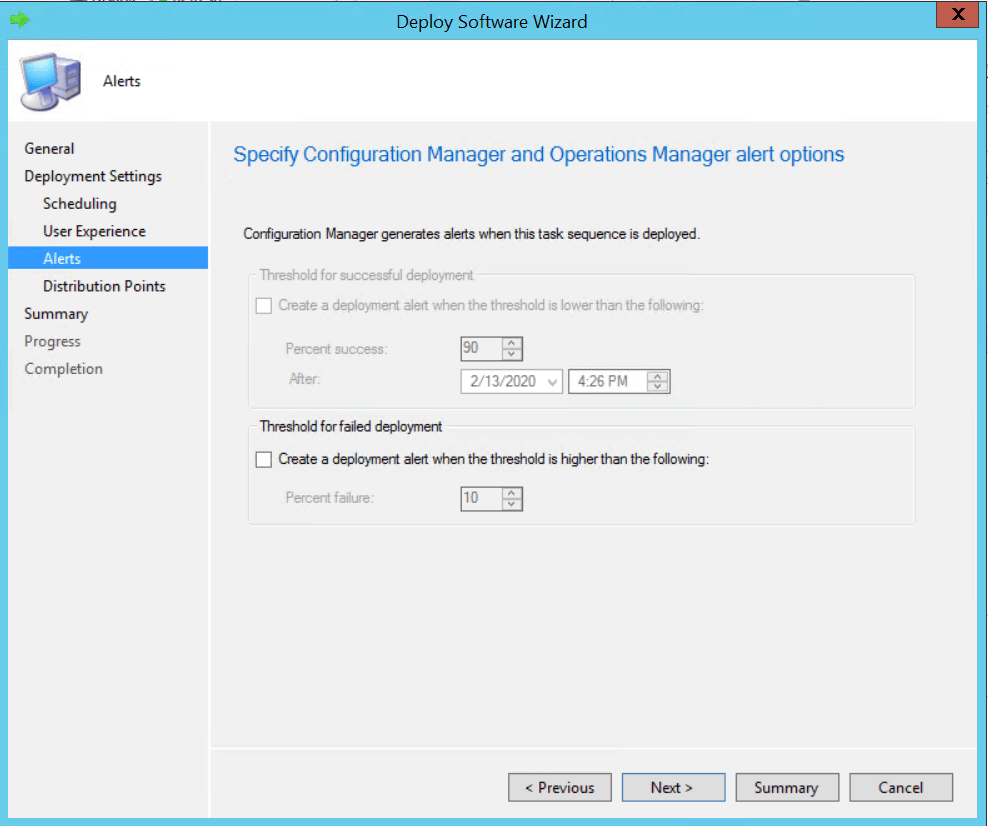988x826 pixels.
Task: Increase the After time with up arrow
Action: [658, 376]
